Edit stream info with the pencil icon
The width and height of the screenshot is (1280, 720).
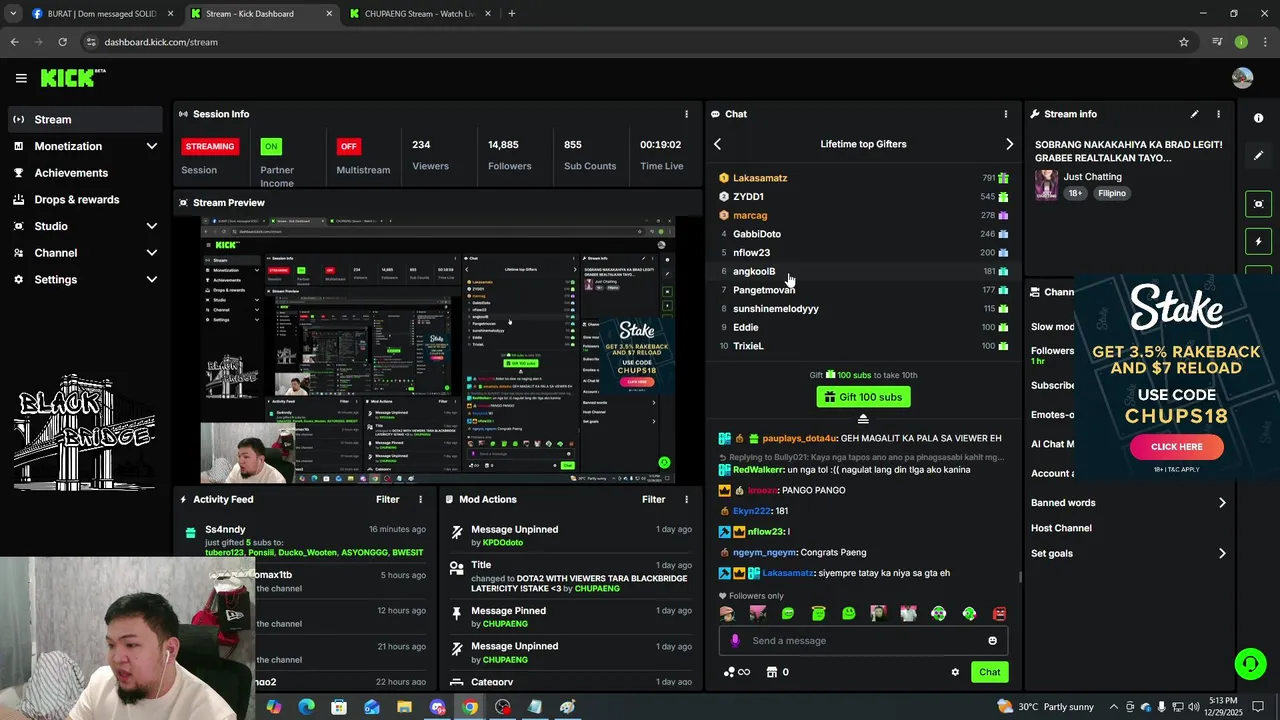pos(1194,114)
